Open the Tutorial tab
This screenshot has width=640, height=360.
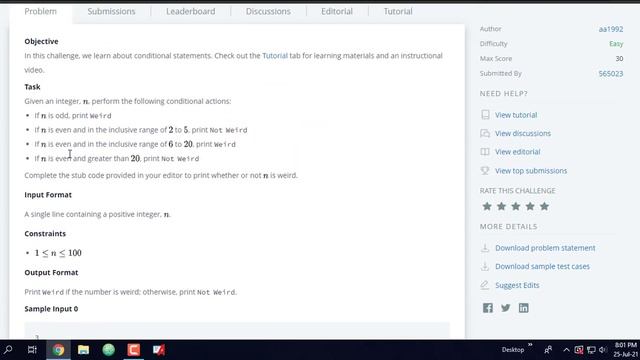pos(398,11)
